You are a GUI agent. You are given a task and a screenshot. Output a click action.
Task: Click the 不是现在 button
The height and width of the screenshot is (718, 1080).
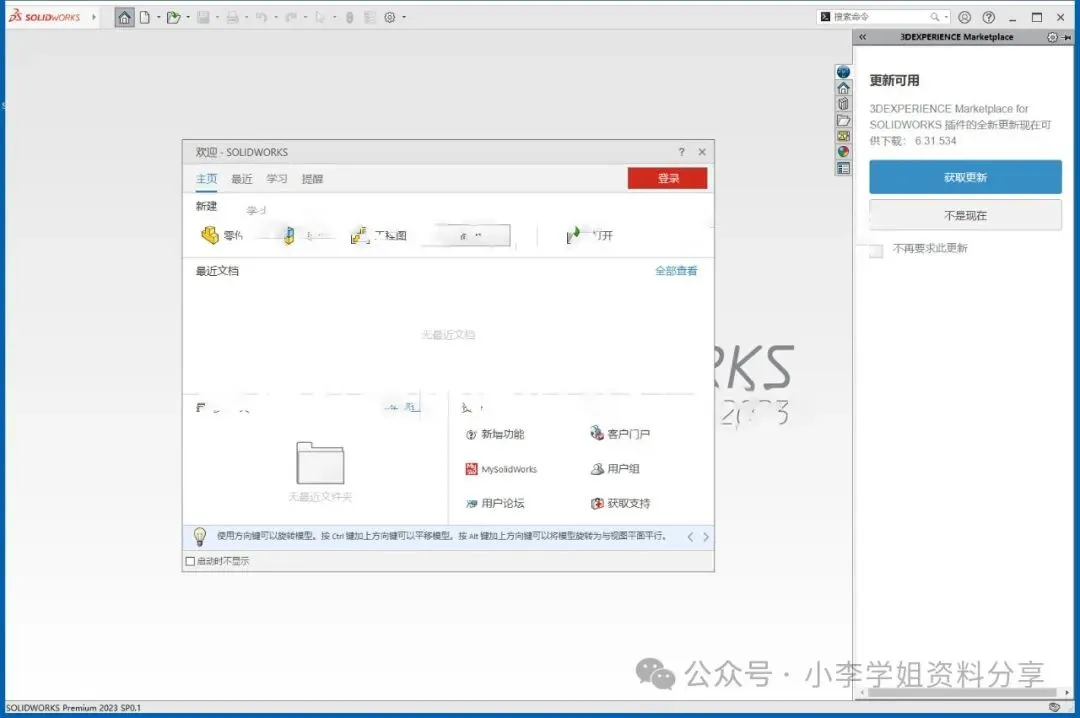pyautogui.click(x=965, y=216)
